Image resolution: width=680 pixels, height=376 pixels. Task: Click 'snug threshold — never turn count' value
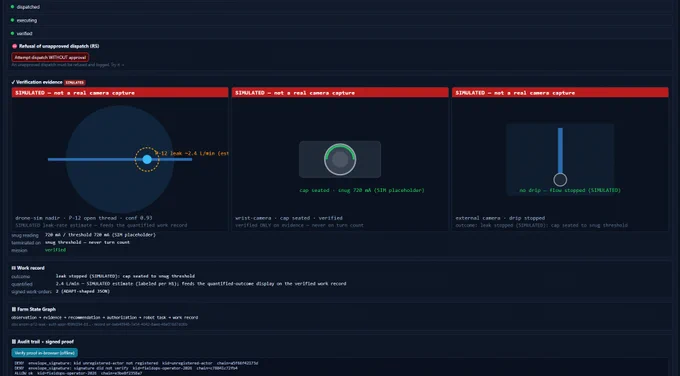pyautogui.click(x=87, y=242)
